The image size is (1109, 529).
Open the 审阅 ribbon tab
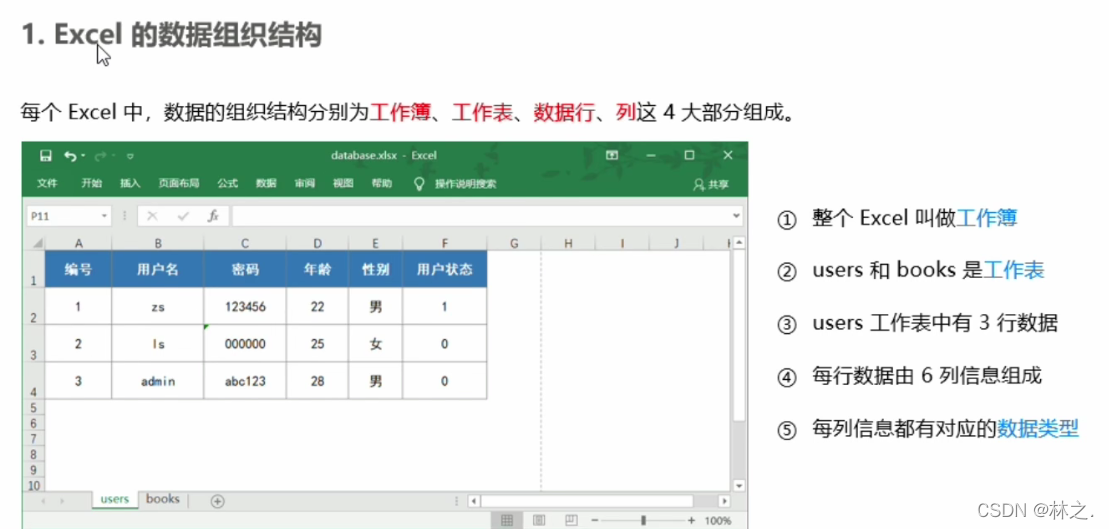click(x=305, y=184)
